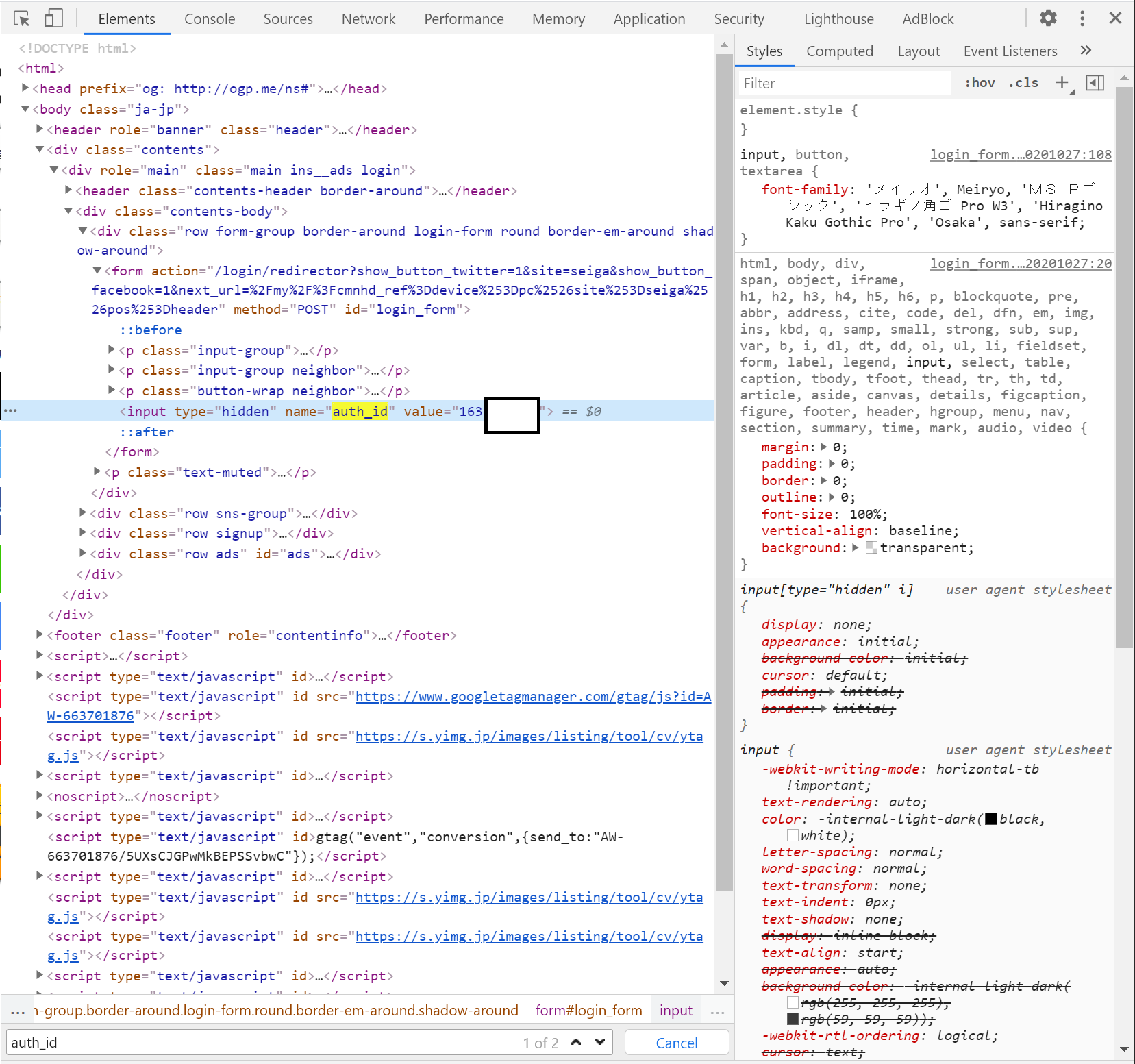The width and height of the screenshot is (1135, 1064).
Task: Go to next search result
Action: point(600,1042)
